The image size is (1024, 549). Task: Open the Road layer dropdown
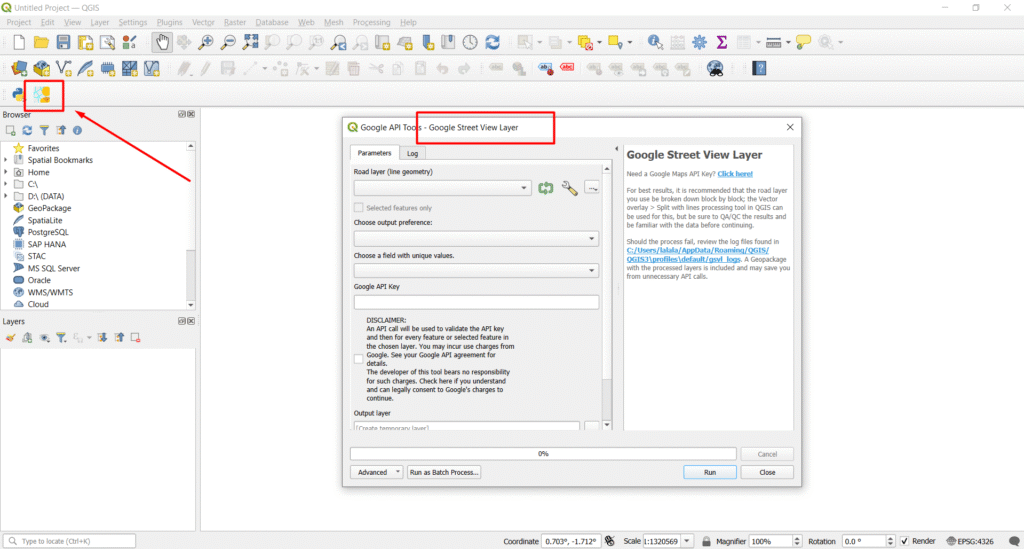(x=442, y=188)
